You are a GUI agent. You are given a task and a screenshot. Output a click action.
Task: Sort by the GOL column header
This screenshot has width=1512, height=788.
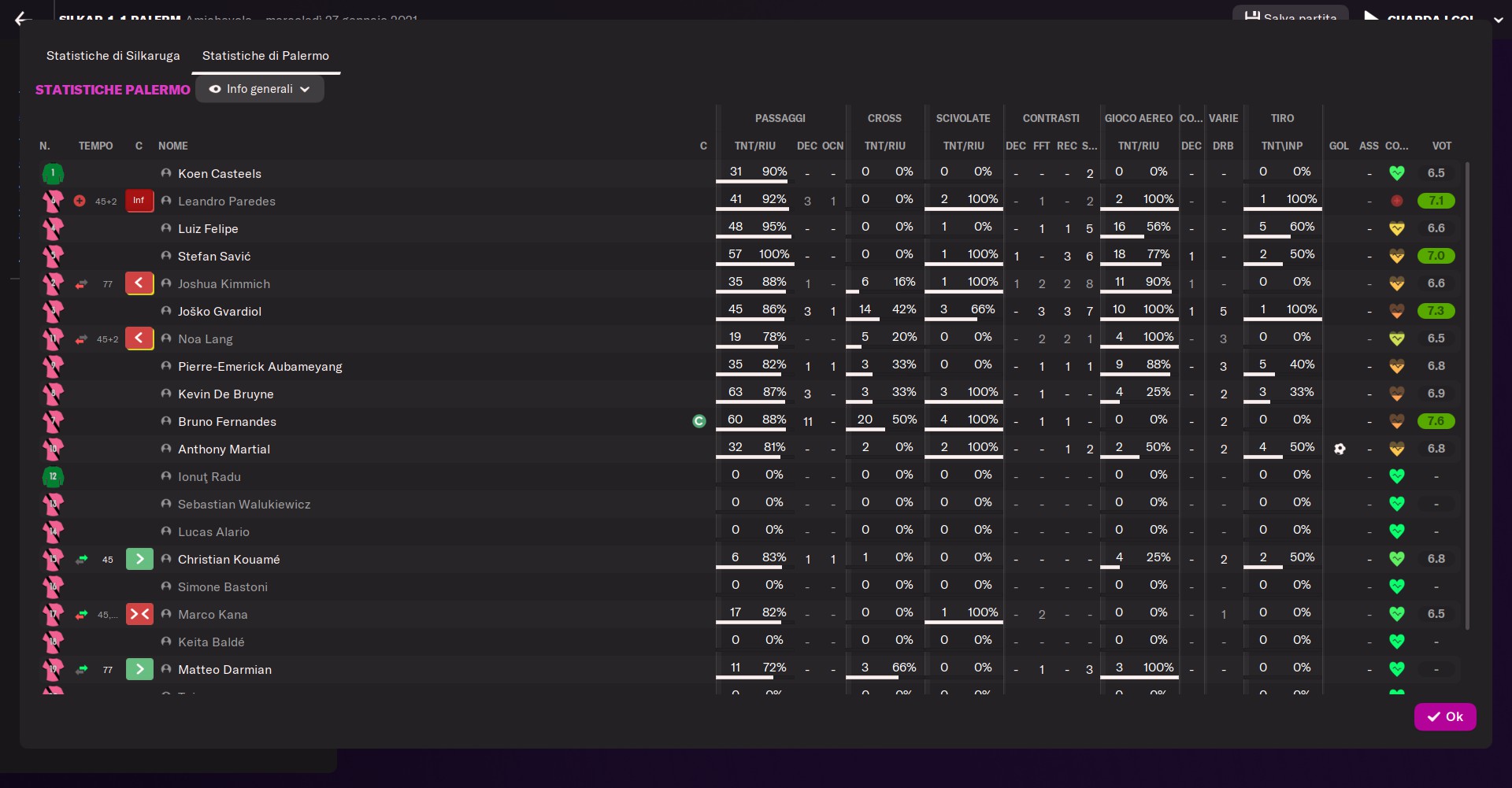pos(1339,146)
